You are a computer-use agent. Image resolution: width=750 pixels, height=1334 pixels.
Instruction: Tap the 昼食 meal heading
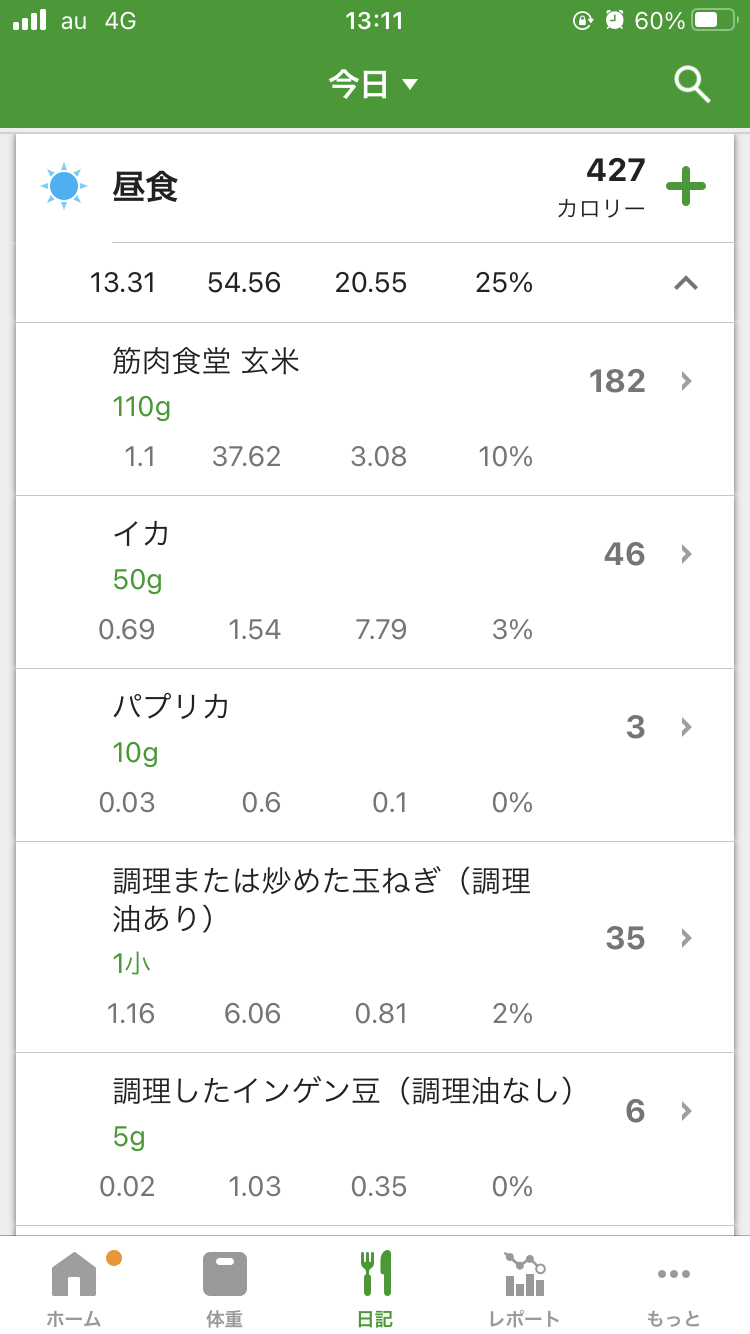click(146, 187)
